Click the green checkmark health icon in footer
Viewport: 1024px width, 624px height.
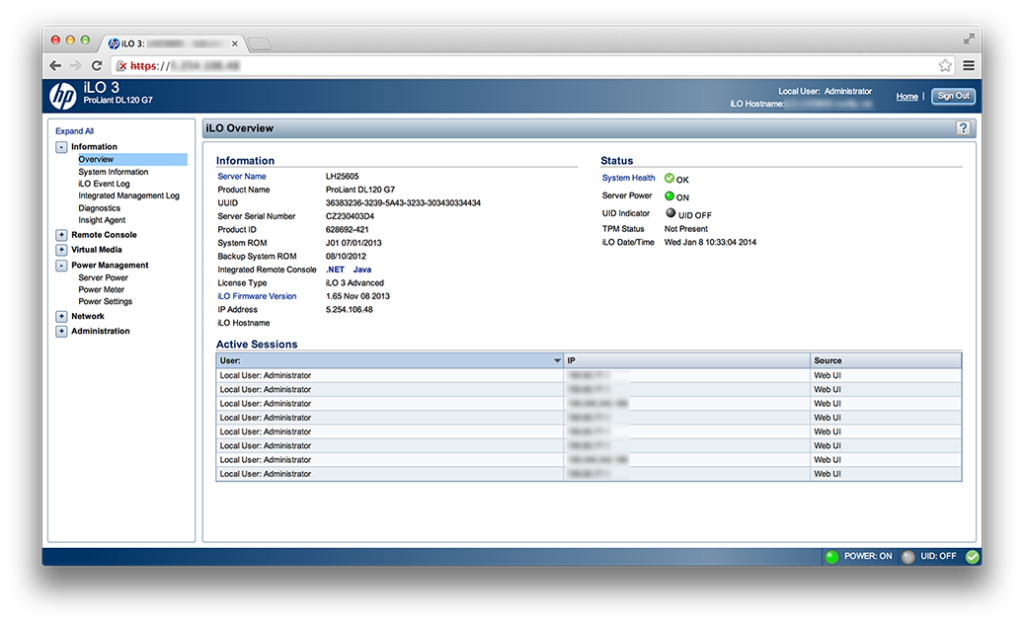[971, 556]
